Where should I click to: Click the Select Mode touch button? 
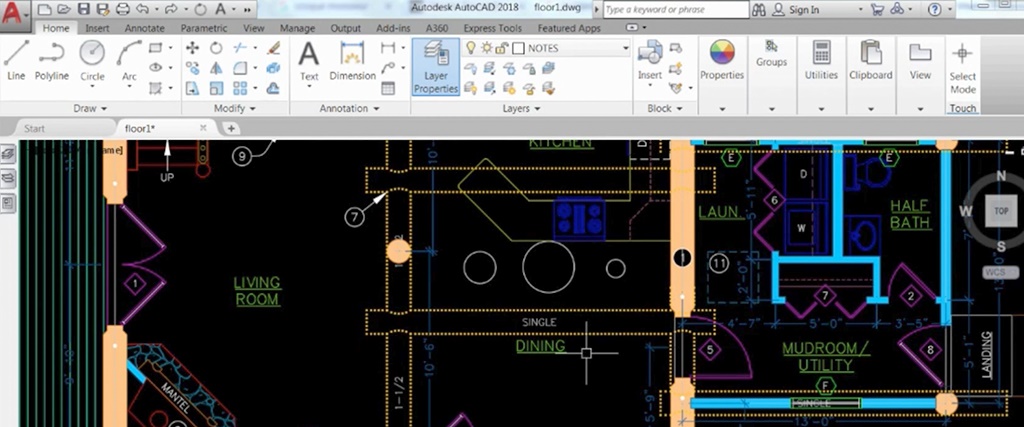pos(963,69)
